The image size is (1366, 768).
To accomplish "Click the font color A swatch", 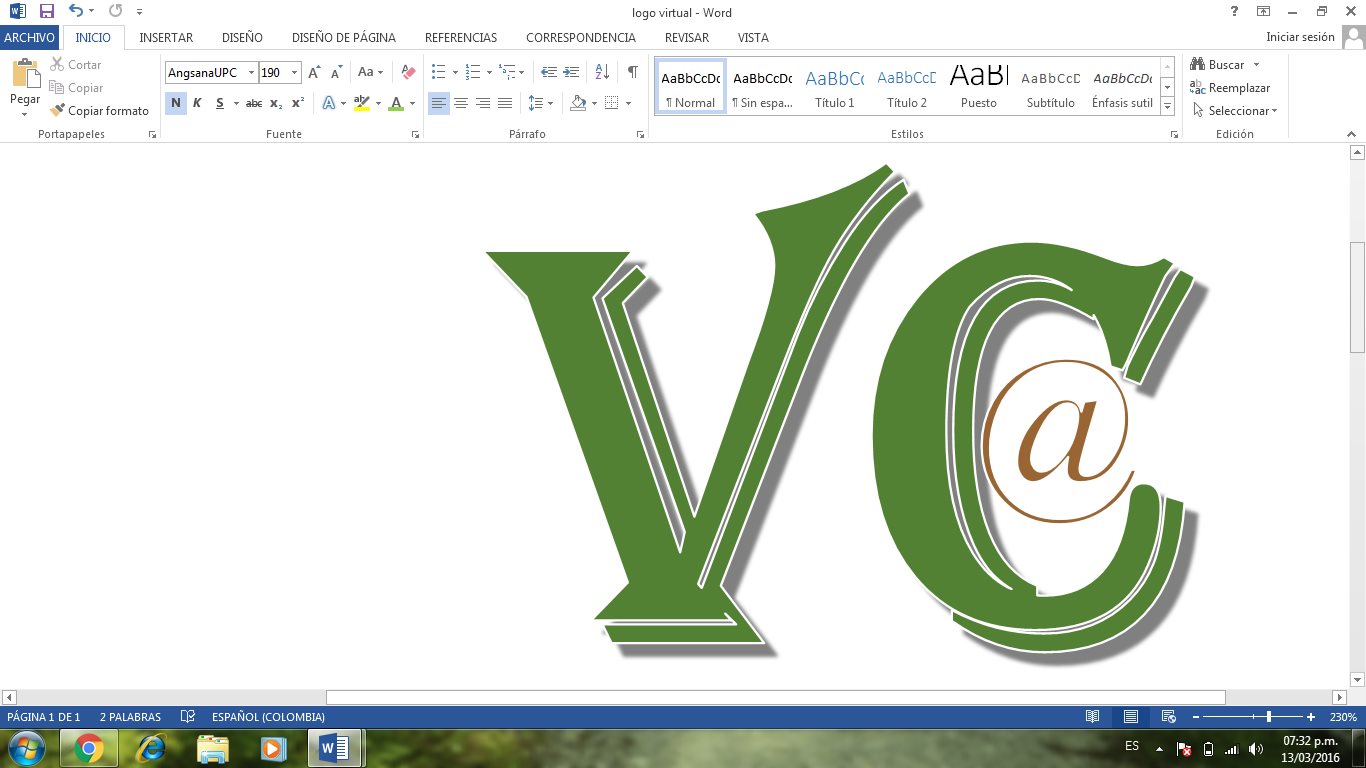I will pos(396,103).
